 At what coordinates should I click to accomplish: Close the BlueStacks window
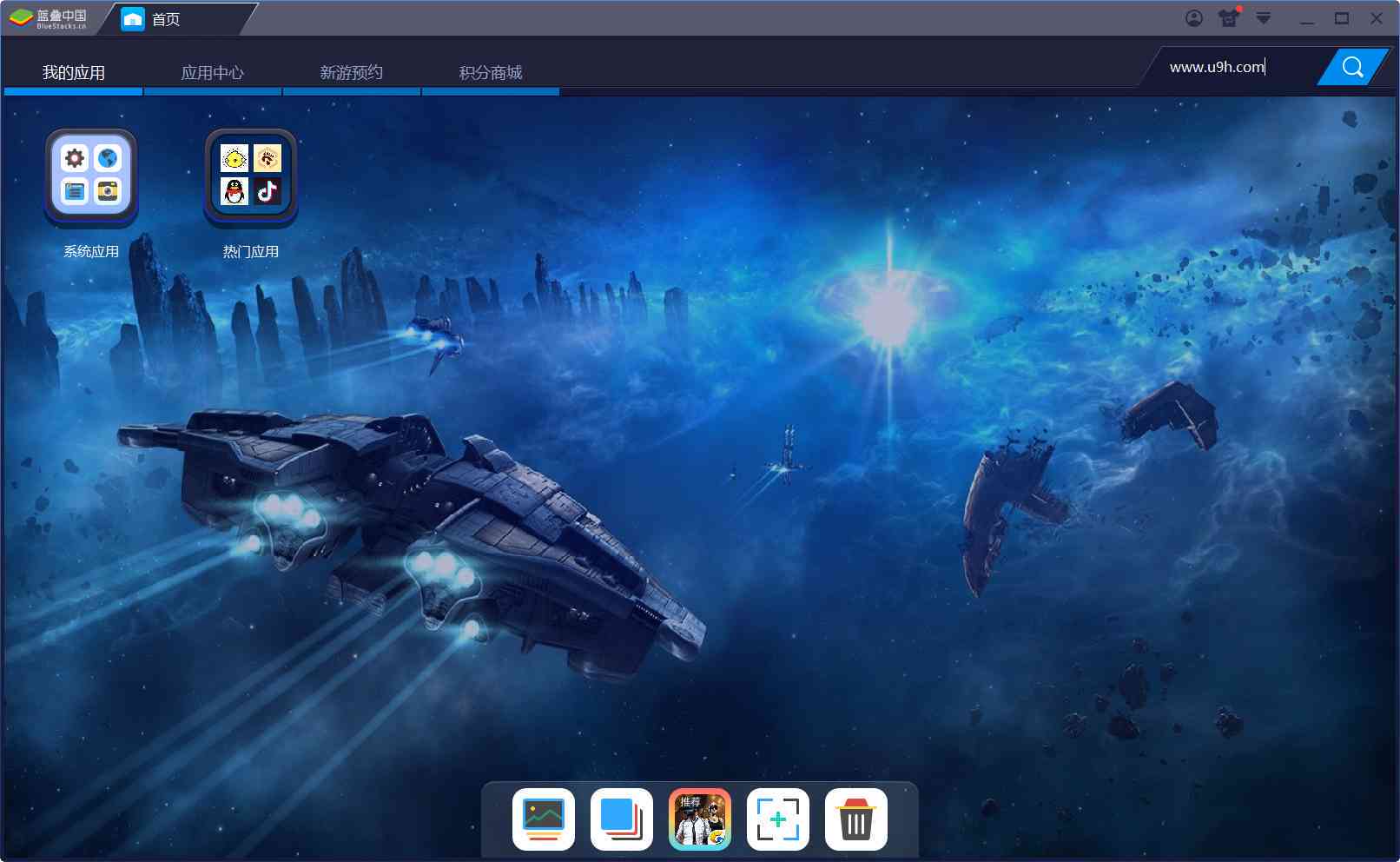pos(1377,18)
